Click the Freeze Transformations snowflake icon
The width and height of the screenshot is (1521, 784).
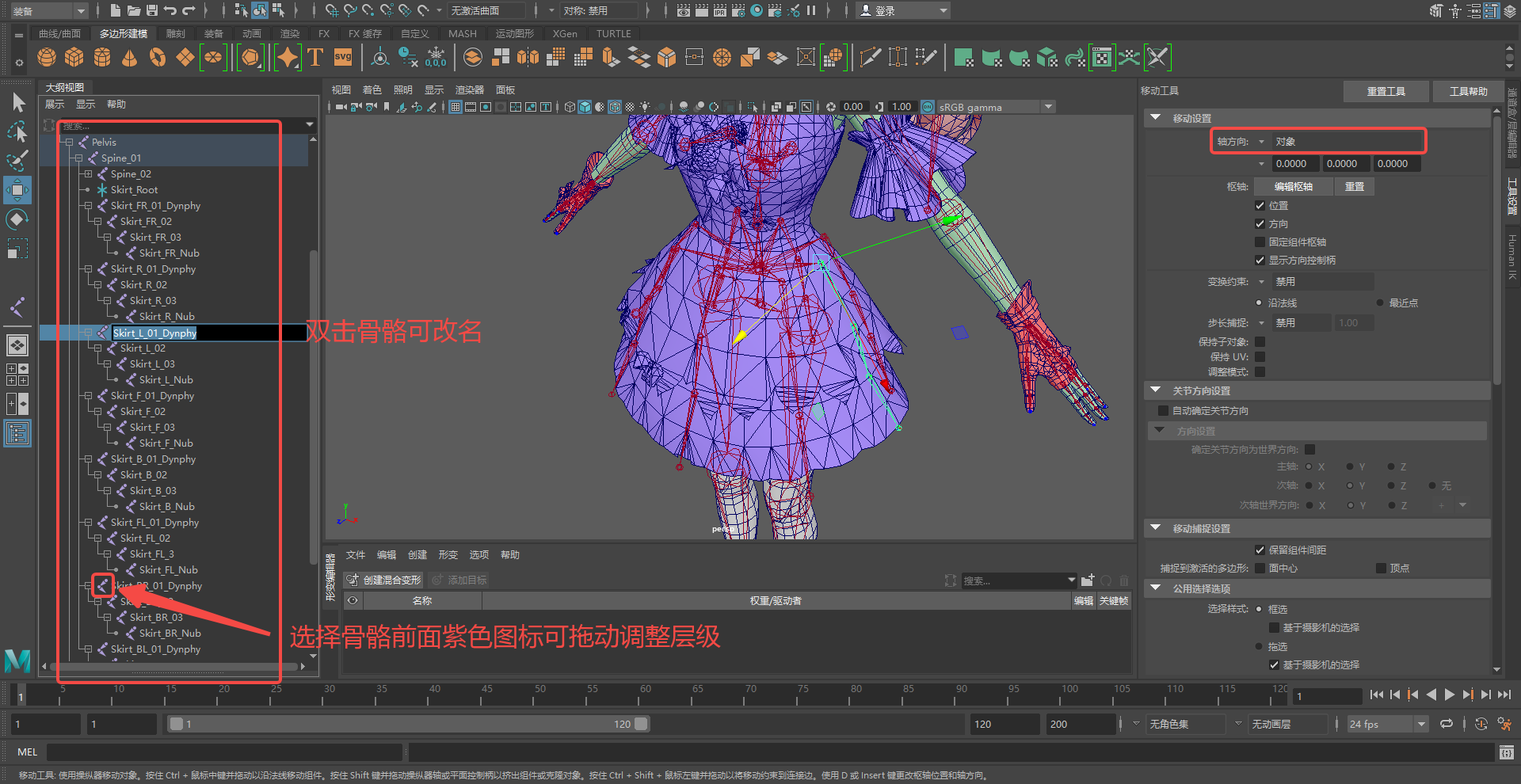436,57
